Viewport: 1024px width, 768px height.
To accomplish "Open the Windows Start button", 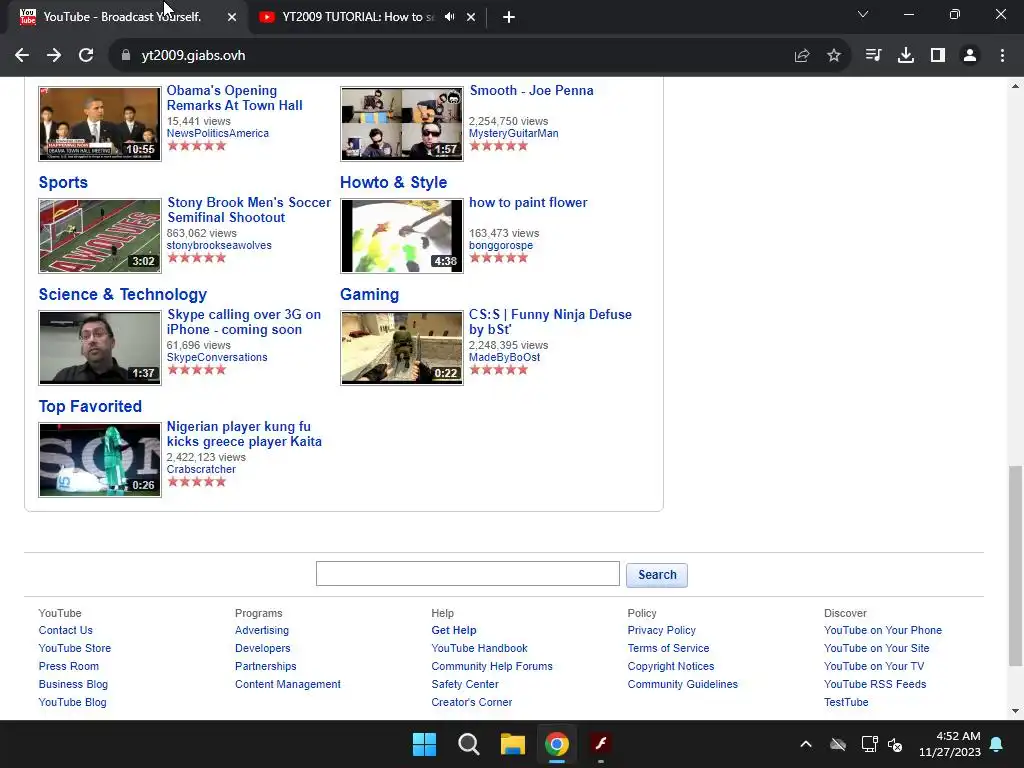I will 424,744.
